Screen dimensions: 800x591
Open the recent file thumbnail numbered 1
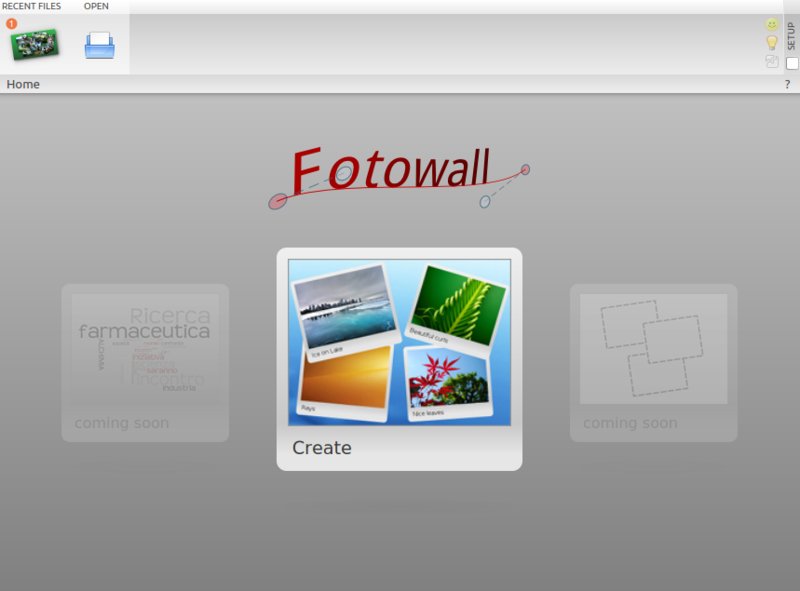pyautogui.click(x=35, y=44)
